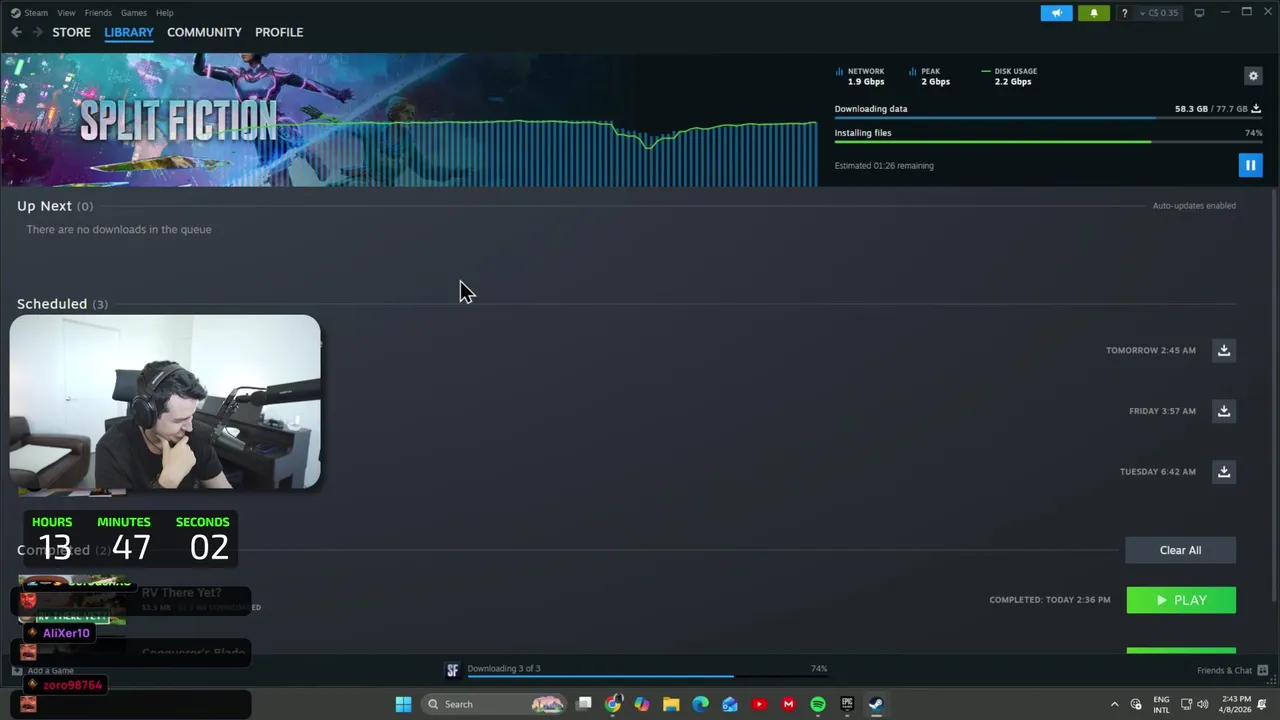This screenshot has height=720, width=1280.
Task: Start the FRIDAY 3:57 AM scheduled download
Action: [x=1224, y=411]
